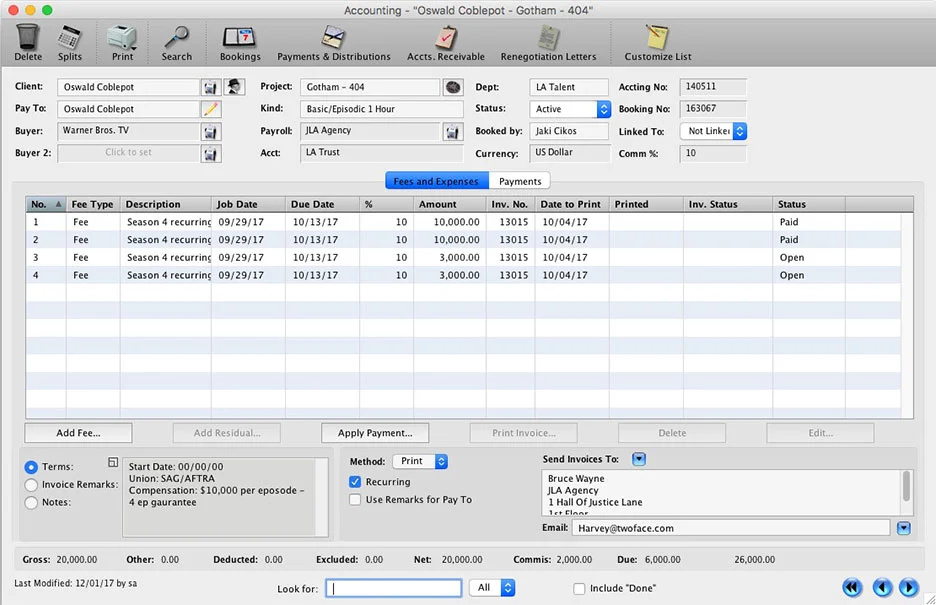936x605 pixels.
Task: Select the Fees and Expenses tab
Action: pos(437,181)
